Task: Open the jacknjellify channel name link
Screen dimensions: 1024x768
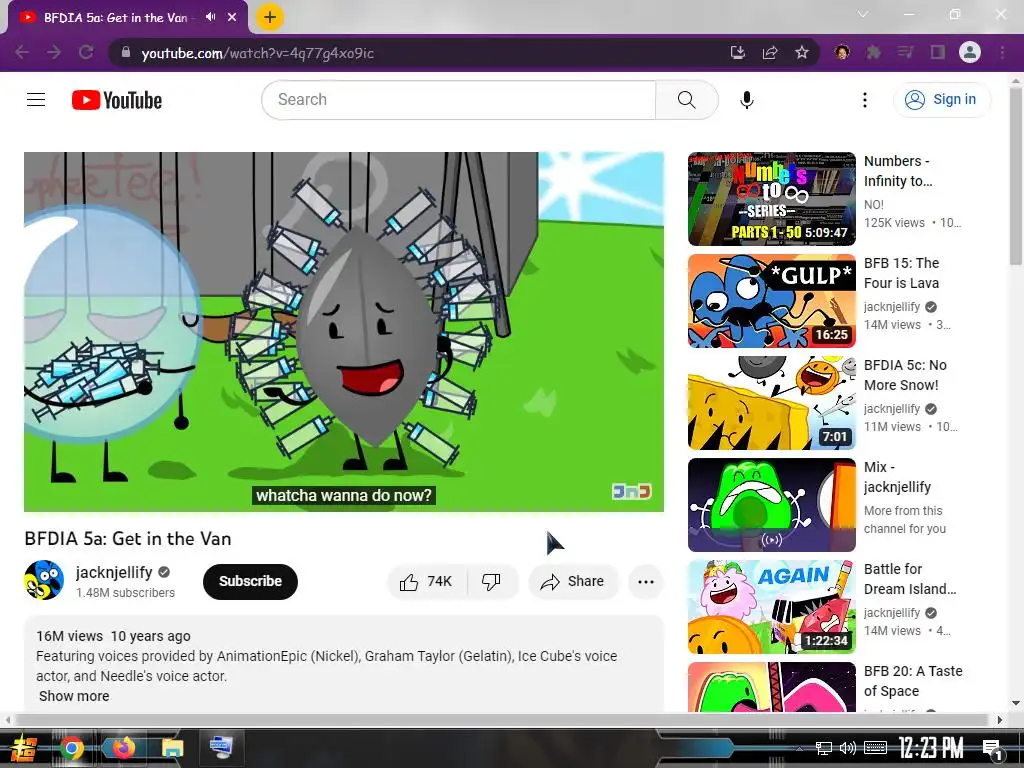Action: coord(114,572)
